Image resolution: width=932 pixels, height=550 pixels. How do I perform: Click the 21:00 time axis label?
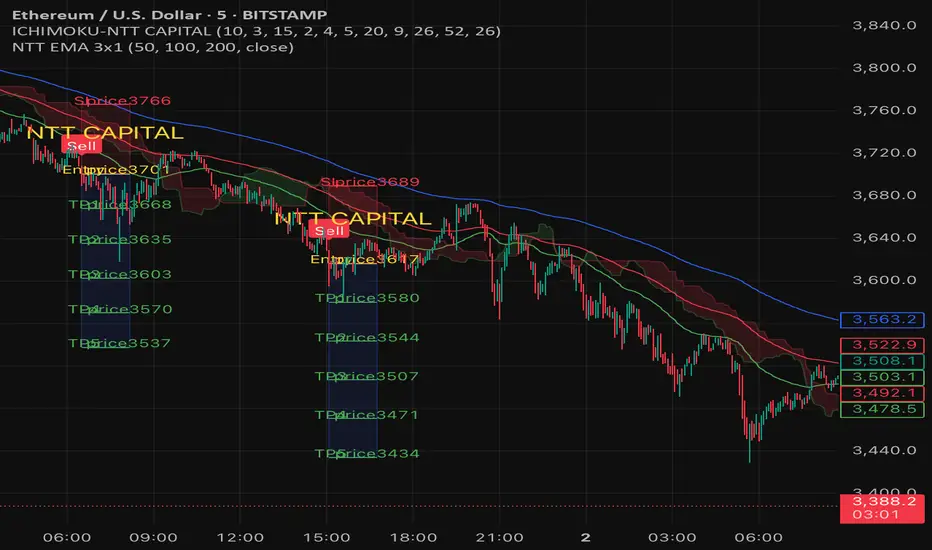tap(499, 538)
